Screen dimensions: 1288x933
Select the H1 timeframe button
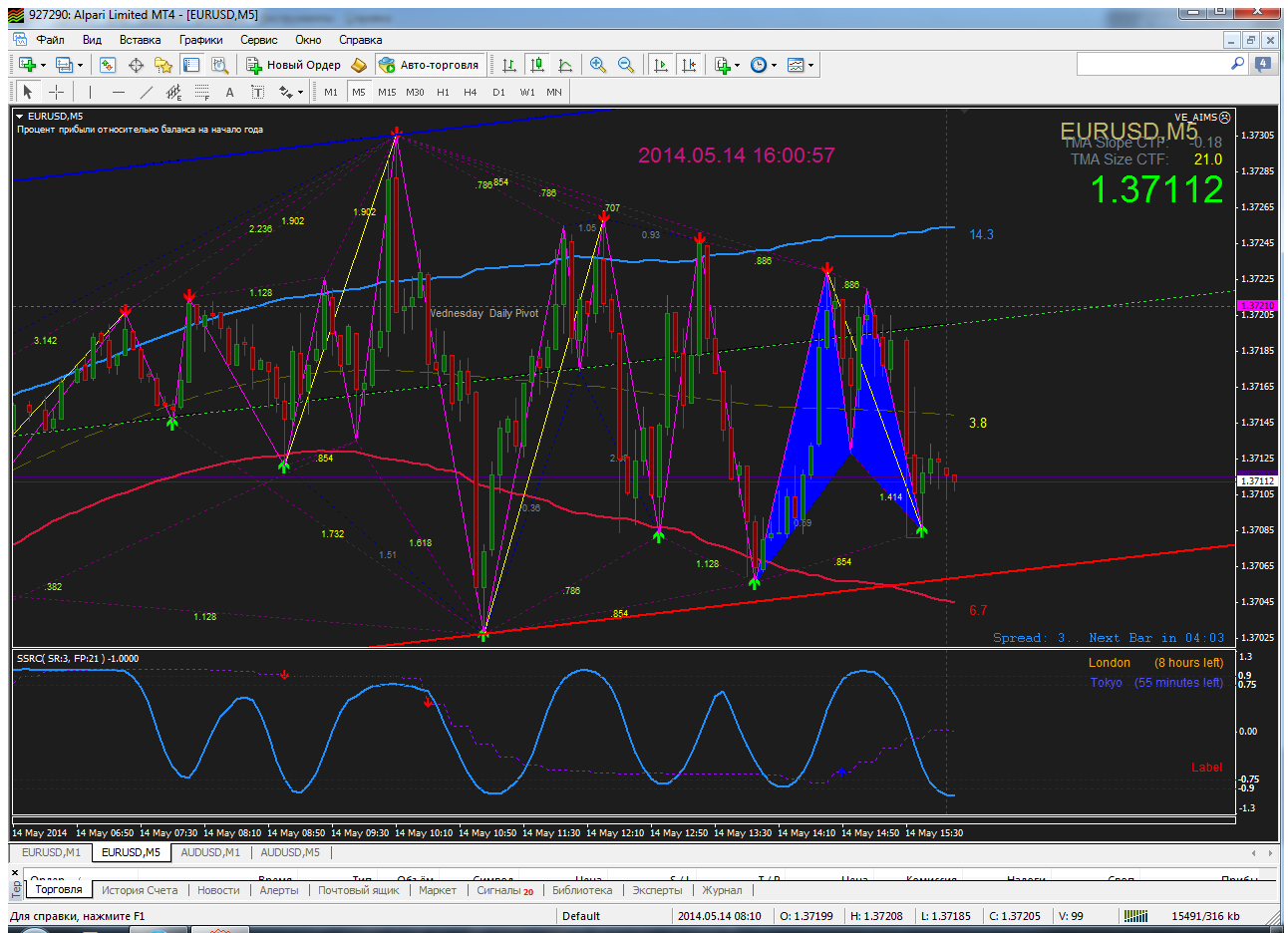tap(443, 92)
